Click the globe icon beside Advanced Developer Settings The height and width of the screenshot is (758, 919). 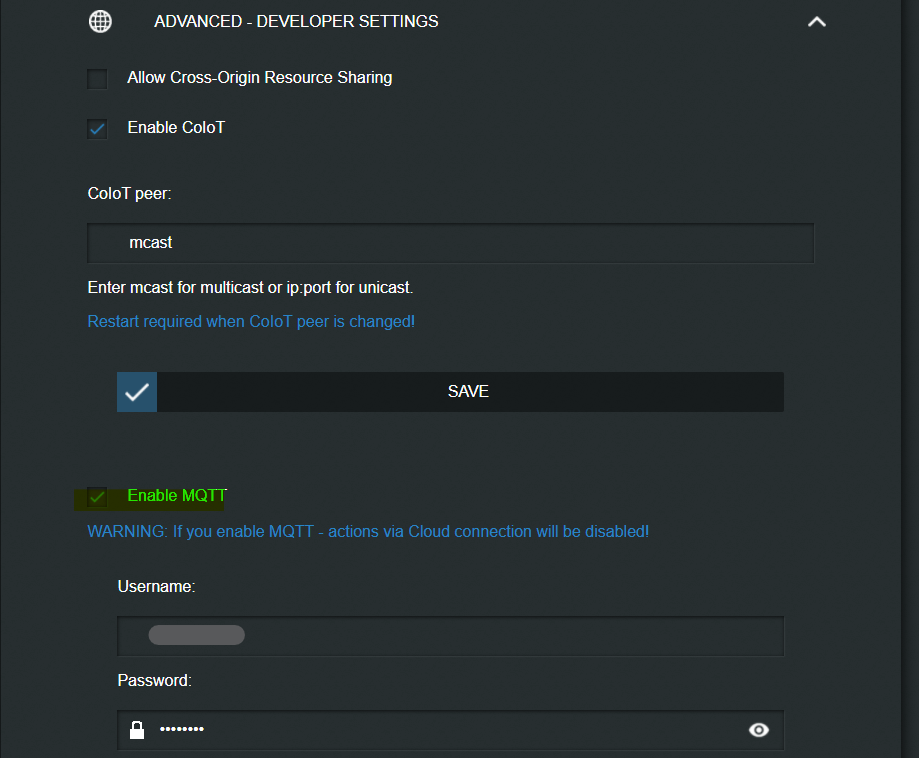tap(100, 21)
